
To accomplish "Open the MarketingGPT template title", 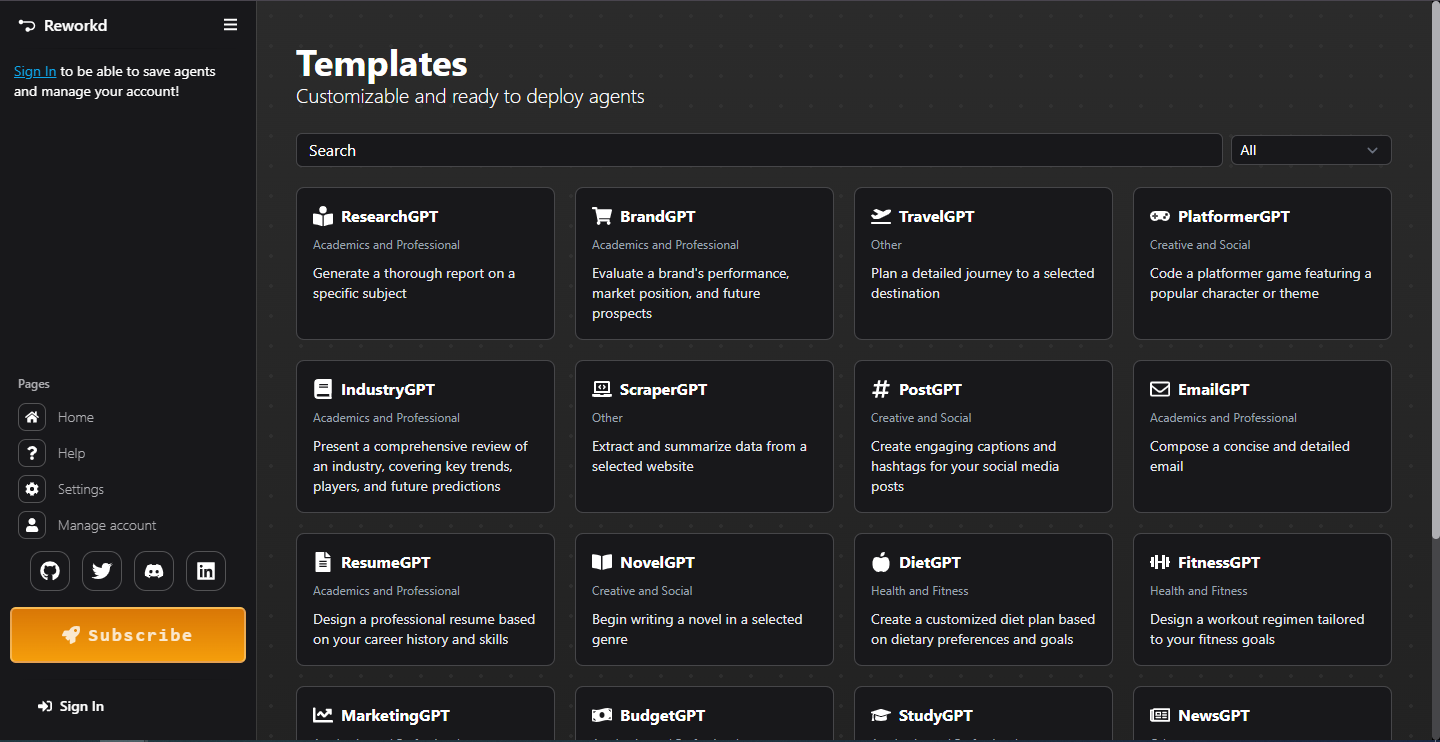I will pyautogui.click(x=395, y=715).
